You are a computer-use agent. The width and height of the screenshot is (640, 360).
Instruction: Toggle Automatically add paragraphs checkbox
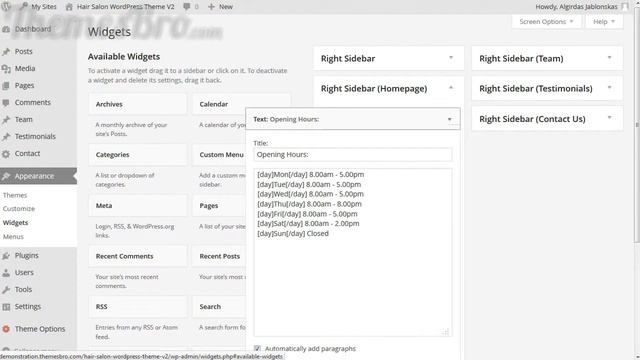[x=257, y=348]
